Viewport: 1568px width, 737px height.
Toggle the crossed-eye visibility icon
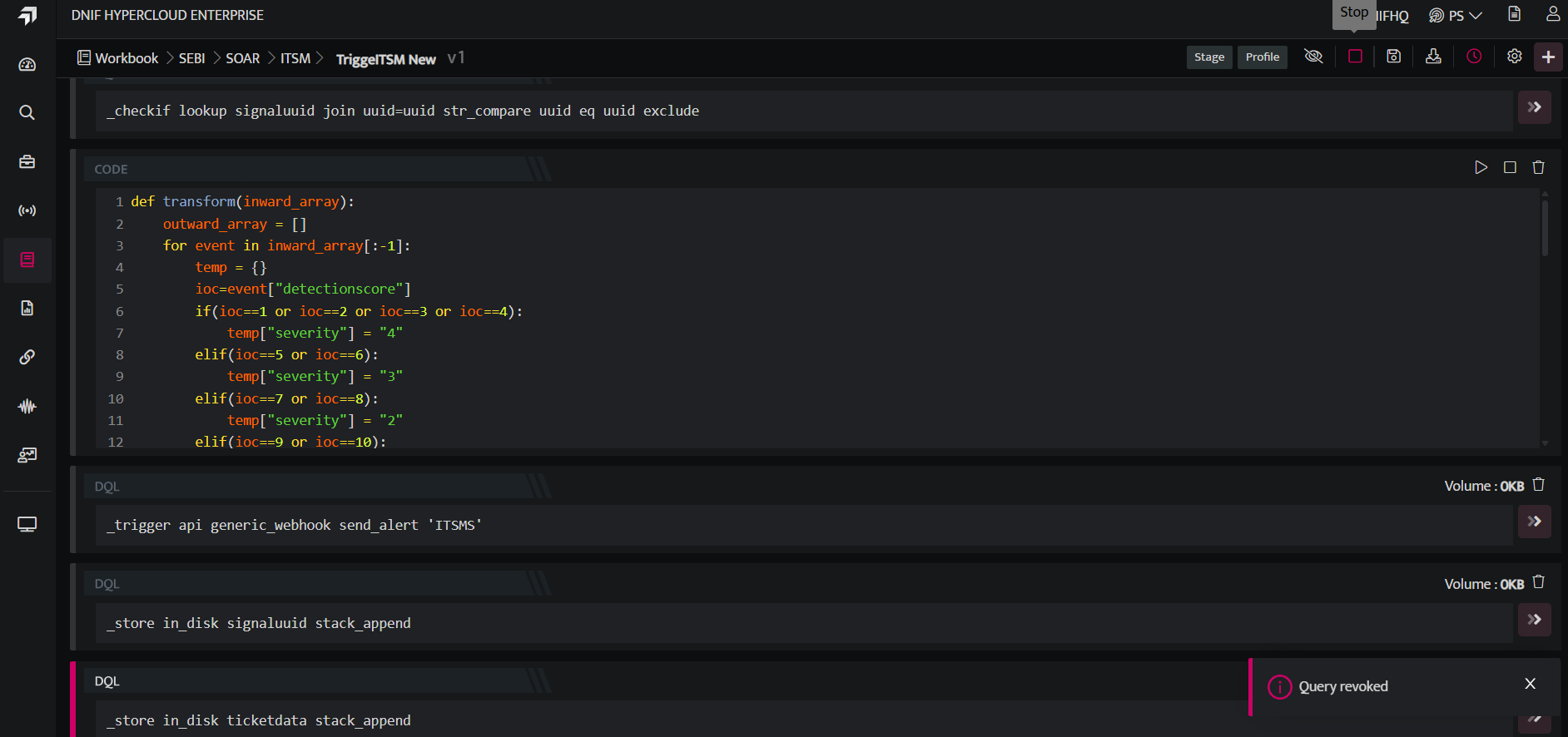(x=1313, y=57)
